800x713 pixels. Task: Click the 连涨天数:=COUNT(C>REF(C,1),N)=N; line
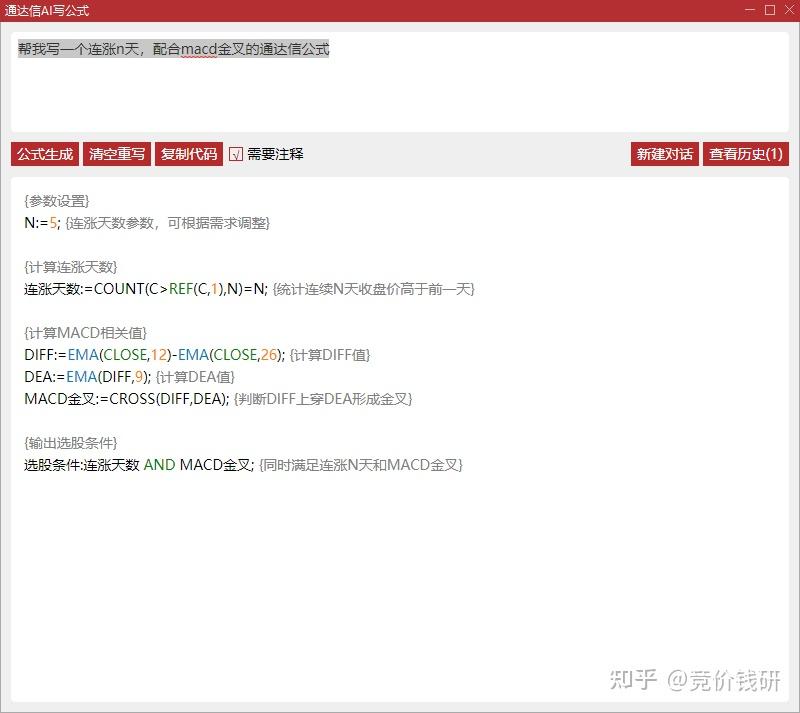145,289
